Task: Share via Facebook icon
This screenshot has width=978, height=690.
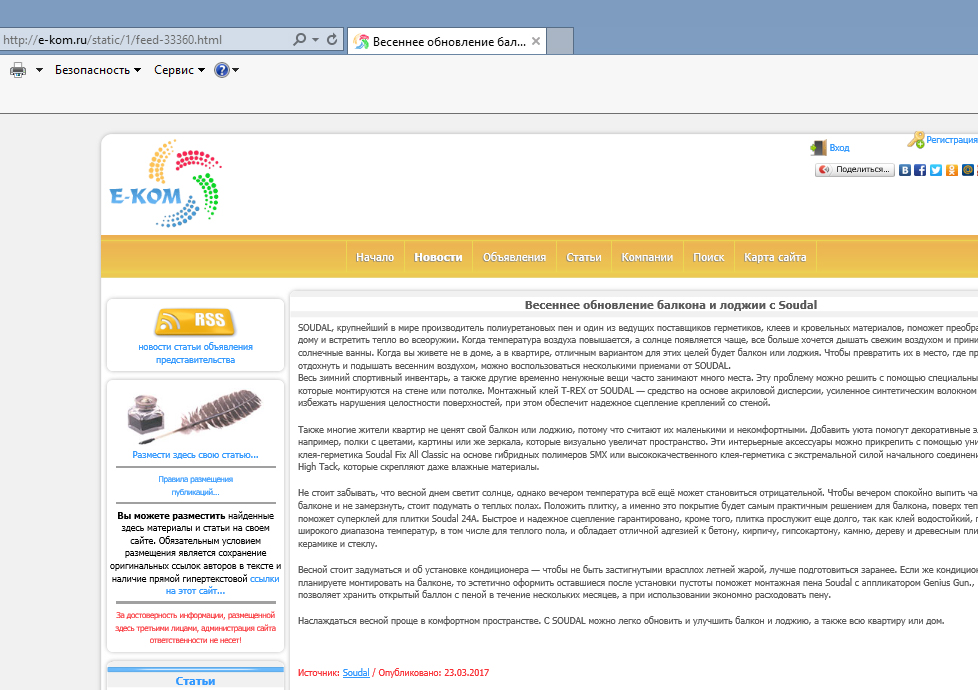Action: pyautogui.click(x=920, y=170)
